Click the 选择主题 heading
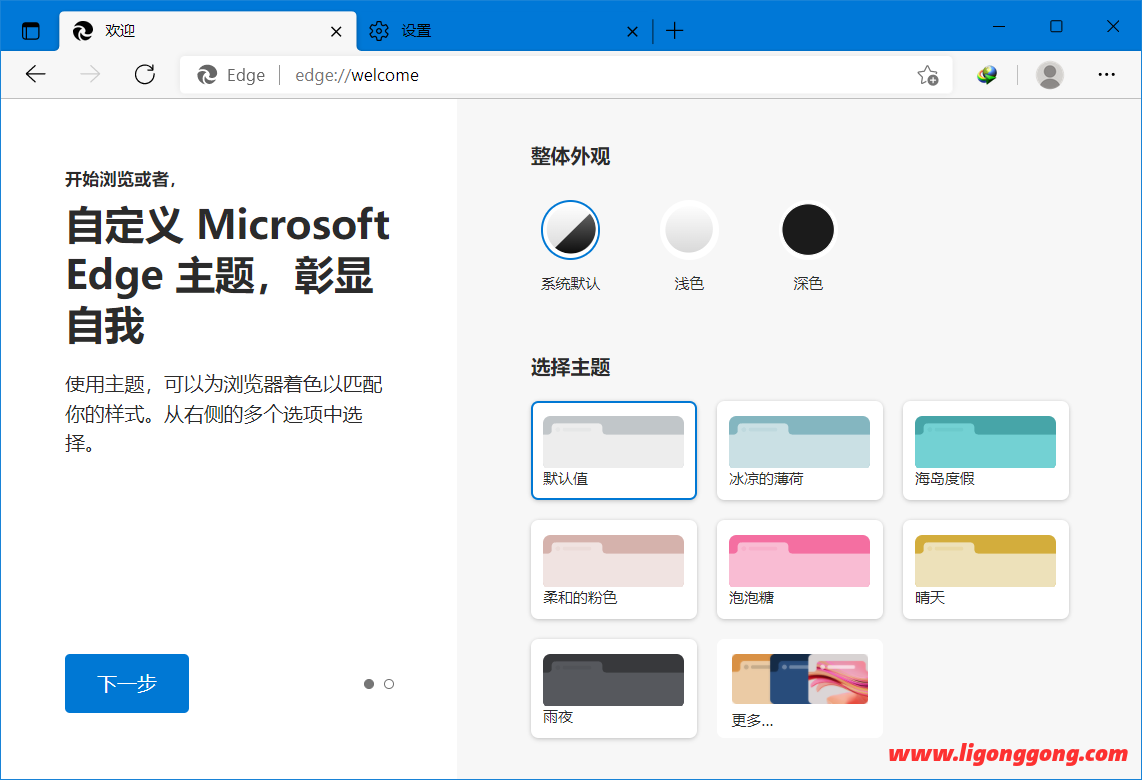The width and height of the screenshot is (1142, 780). pos(570,367)
